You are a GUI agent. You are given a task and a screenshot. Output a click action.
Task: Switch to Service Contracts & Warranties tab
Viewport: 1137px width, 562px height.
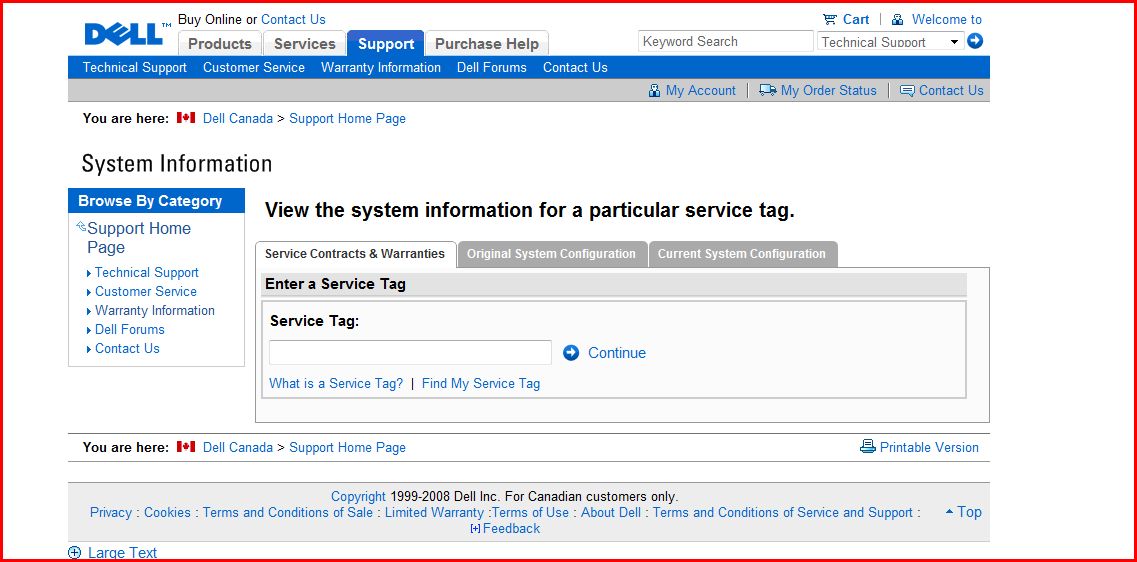click(x=355, y=254)
